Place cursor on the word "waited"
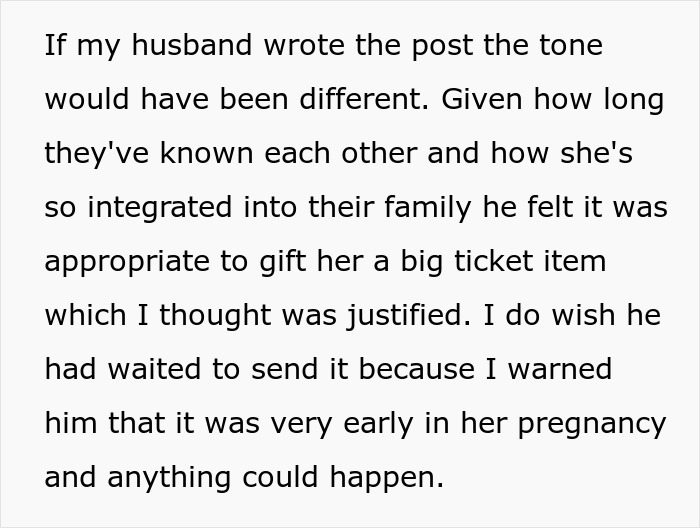700x528 pixels. (154, 370)
